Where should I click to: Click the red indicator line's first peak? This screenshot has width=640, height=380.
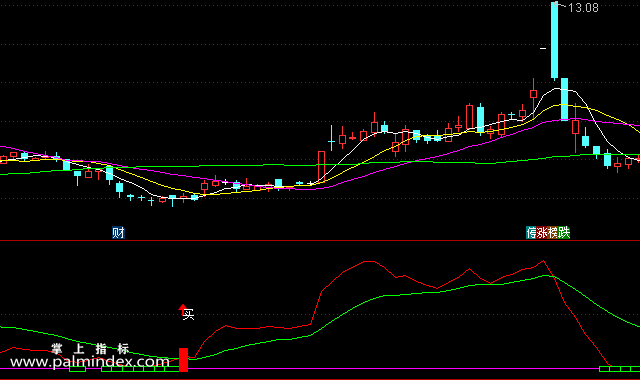[x=368, y=261]
